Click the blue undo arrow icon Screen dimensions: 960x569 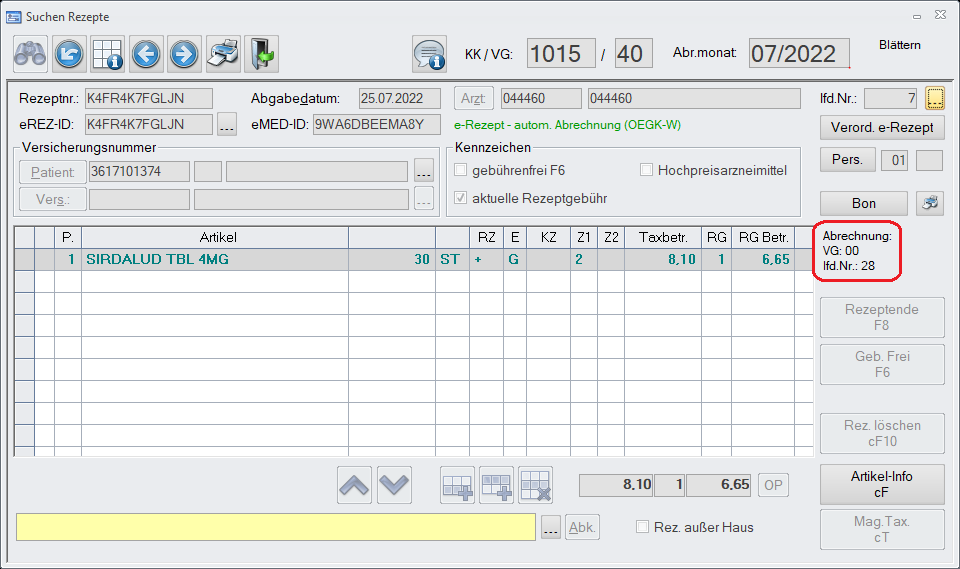[69, 53]
